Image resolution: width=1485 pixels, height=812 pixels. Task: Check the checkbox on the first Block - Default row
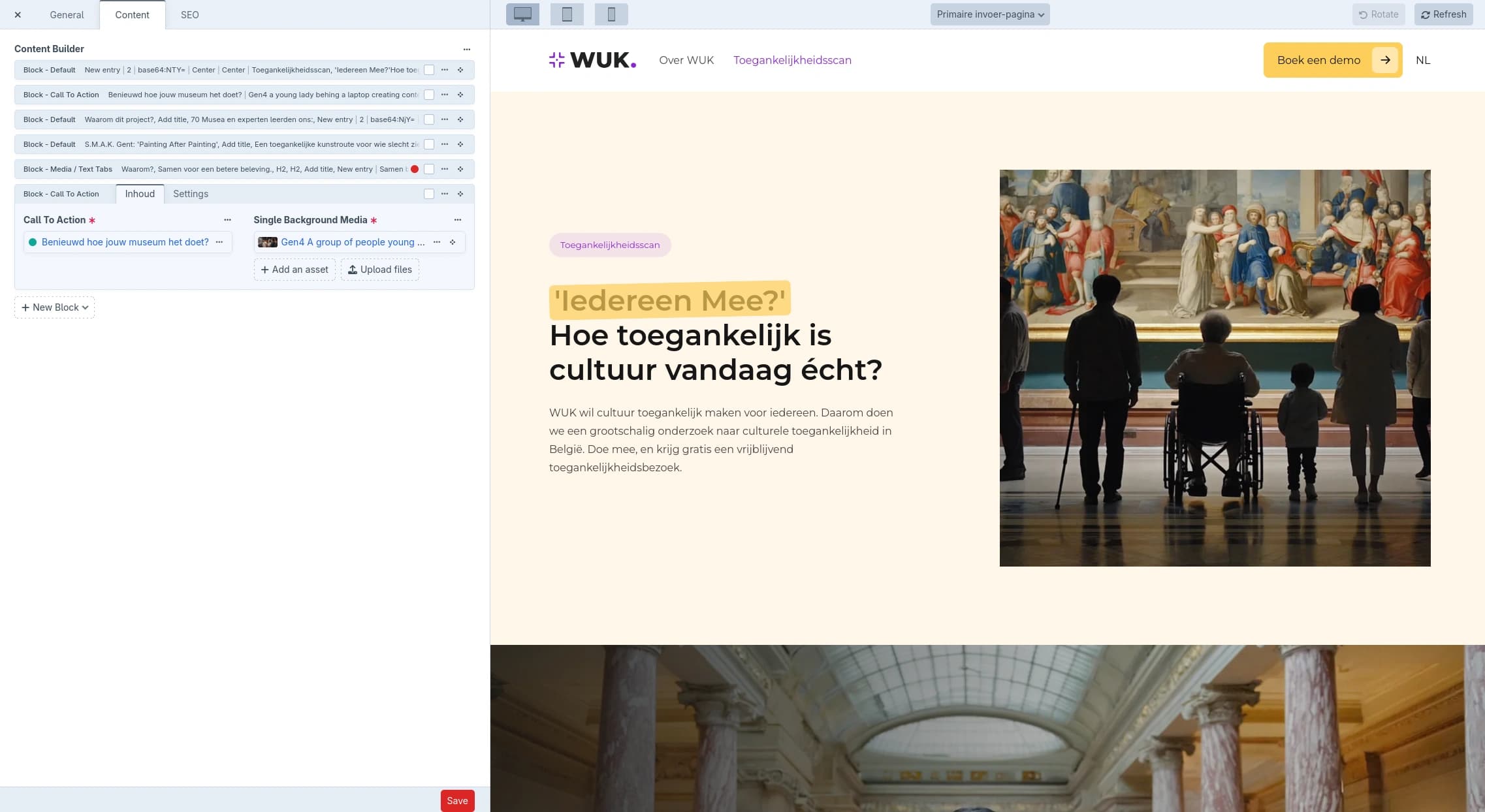(428, 70)
